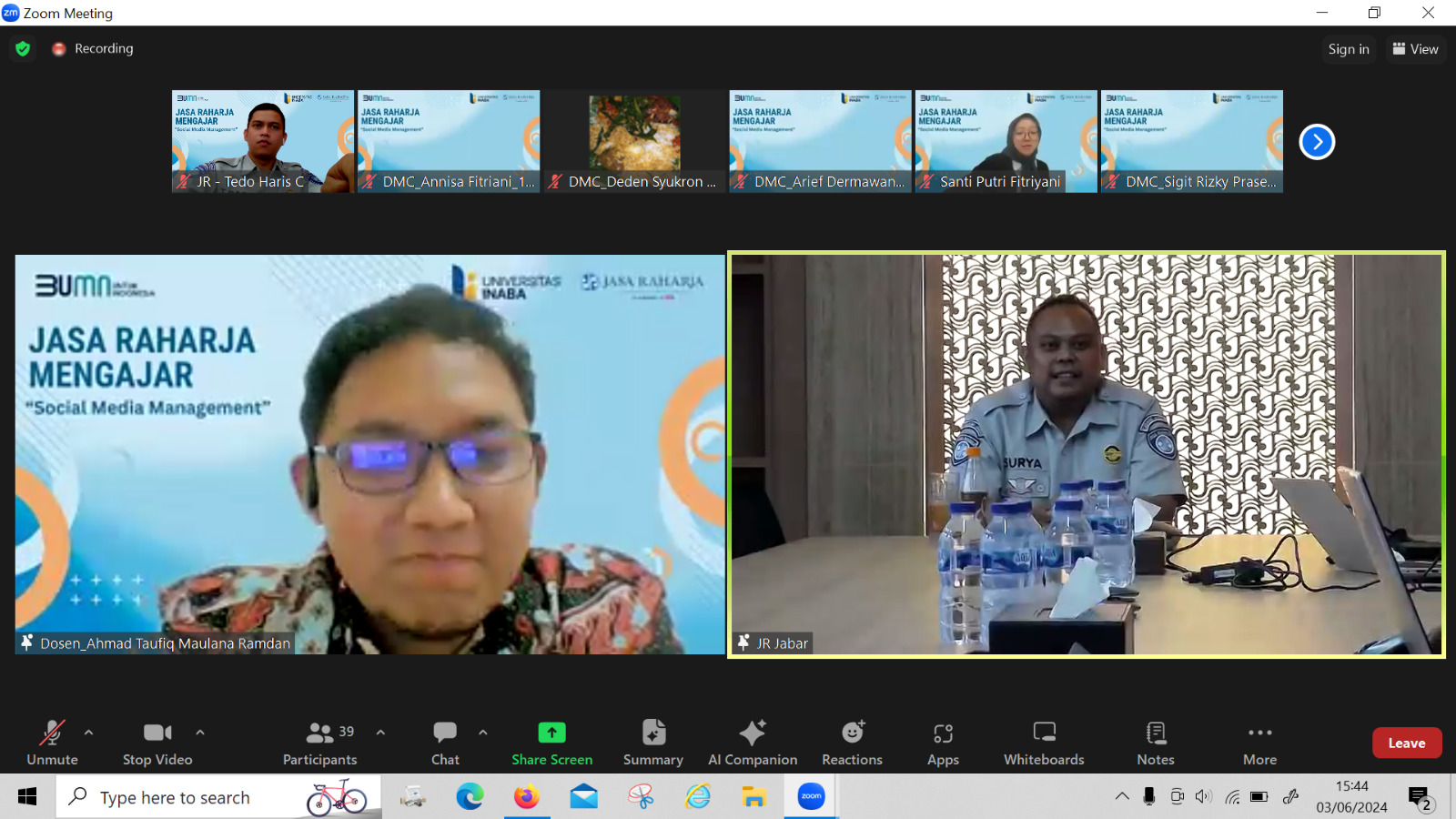Open the View layout menu
The image size is (1456, 819).
(1415, 49)
